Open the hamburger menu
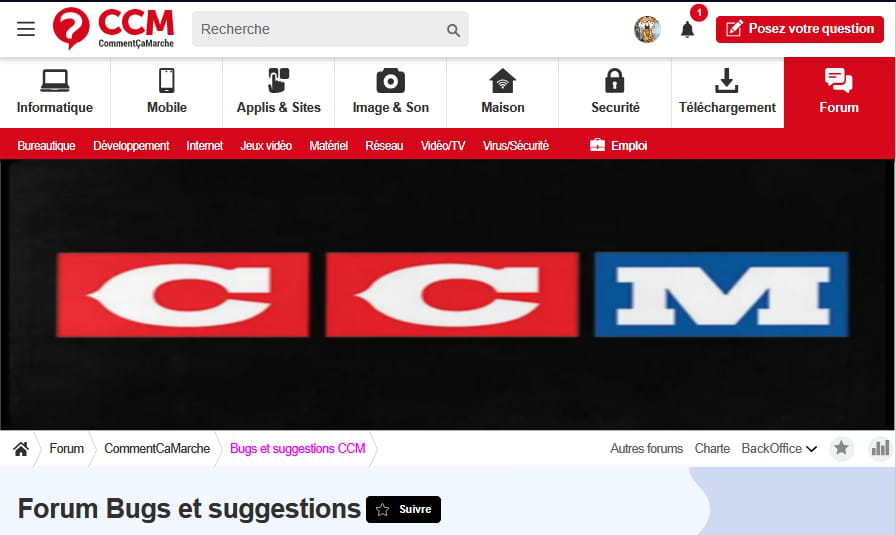896x535 pixels. pyautogui.click(x=26, y=29)
